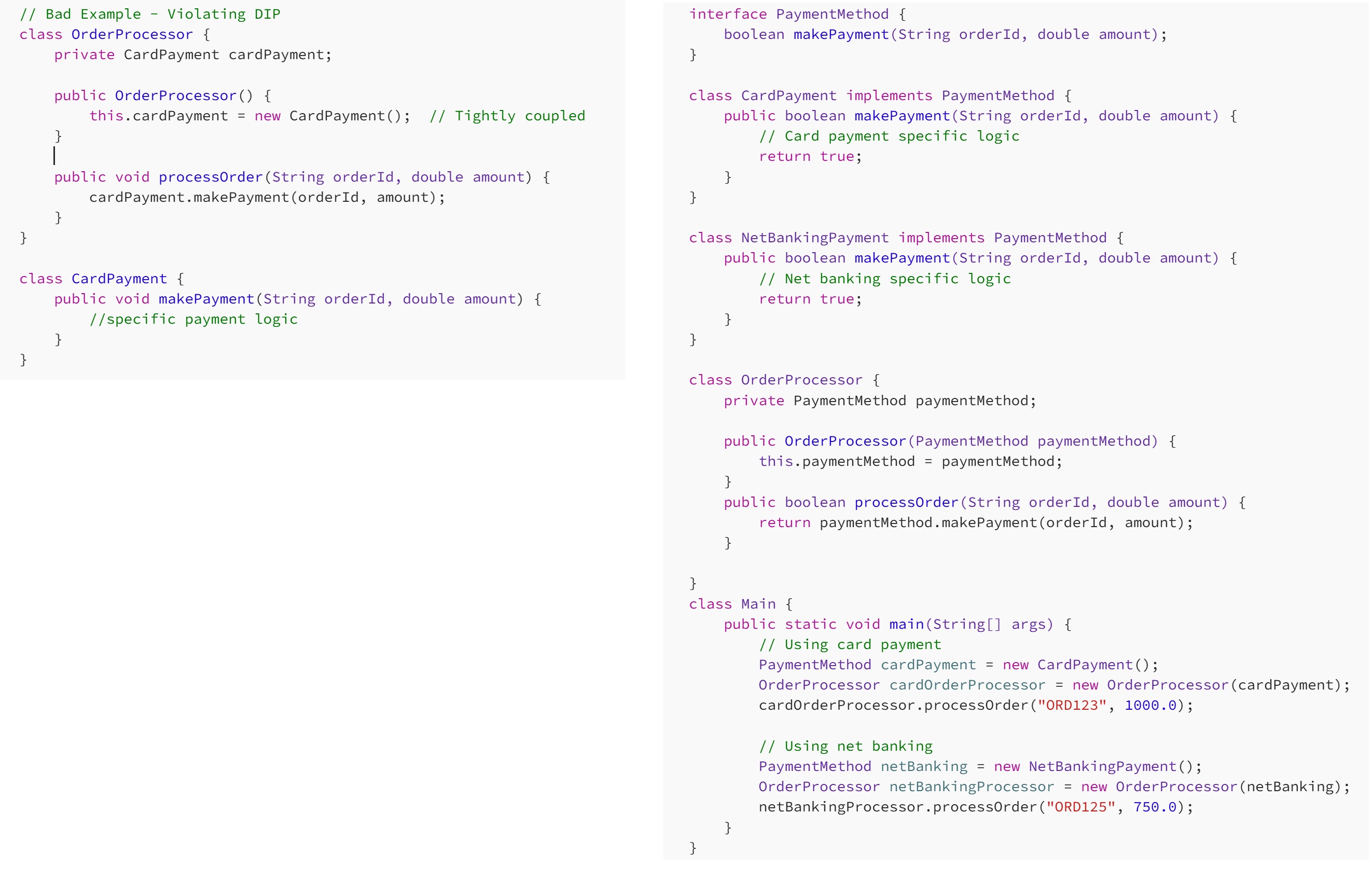Image resolution: width=1372 pixels, height=896 pixels.
Task: Click the "ORD125" string literal
Action: (1080, 807)
